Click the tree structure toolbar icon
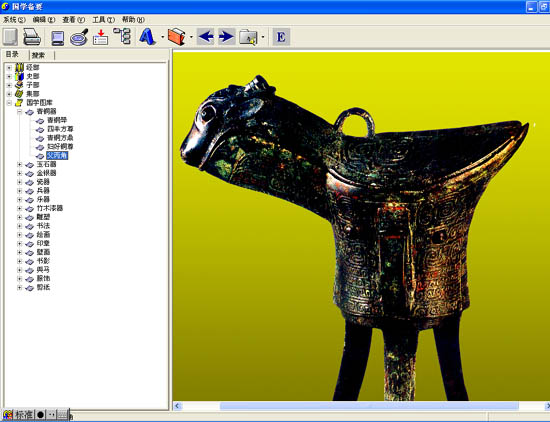The width and height of the screenshot is (550, 422). [x=122, y=36]
